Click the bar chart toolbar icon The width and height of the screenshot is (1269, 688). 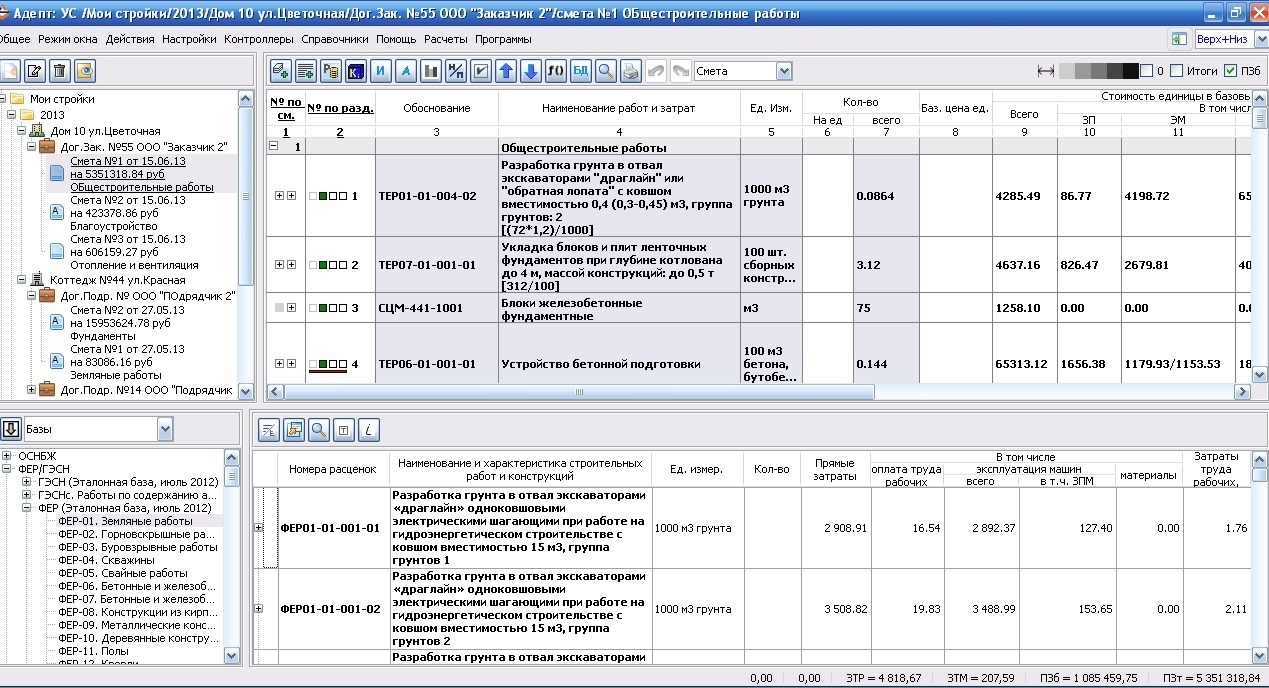tap(431, 71)
